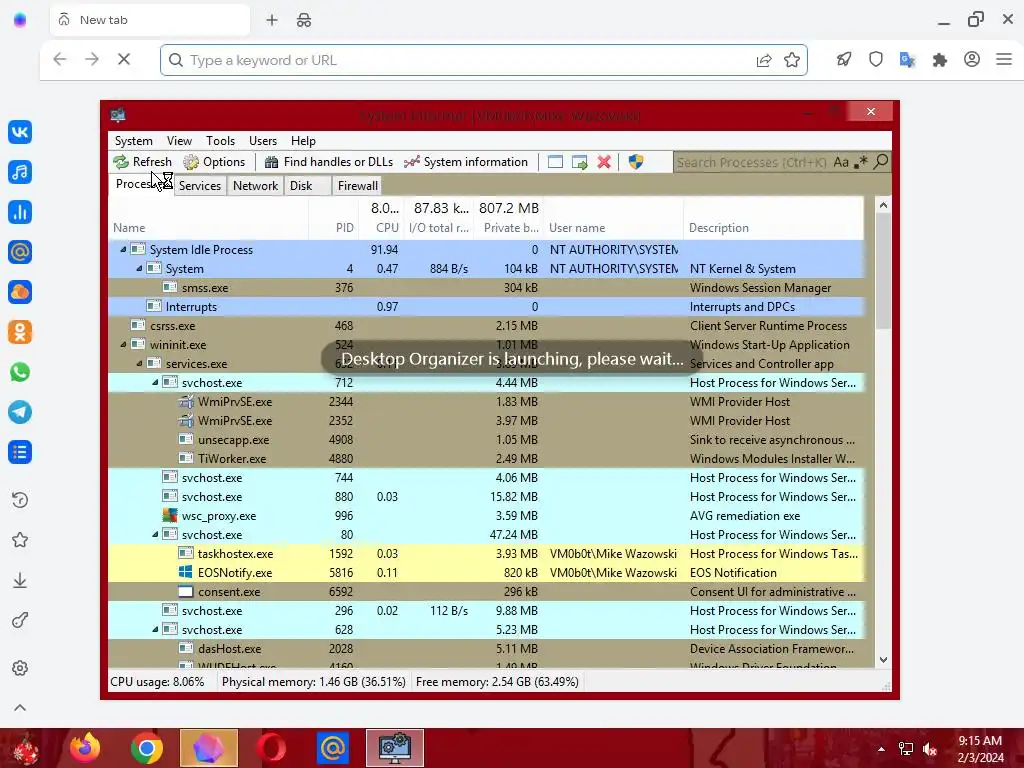Collapse the System Idle Process tree

click(123, 249)
